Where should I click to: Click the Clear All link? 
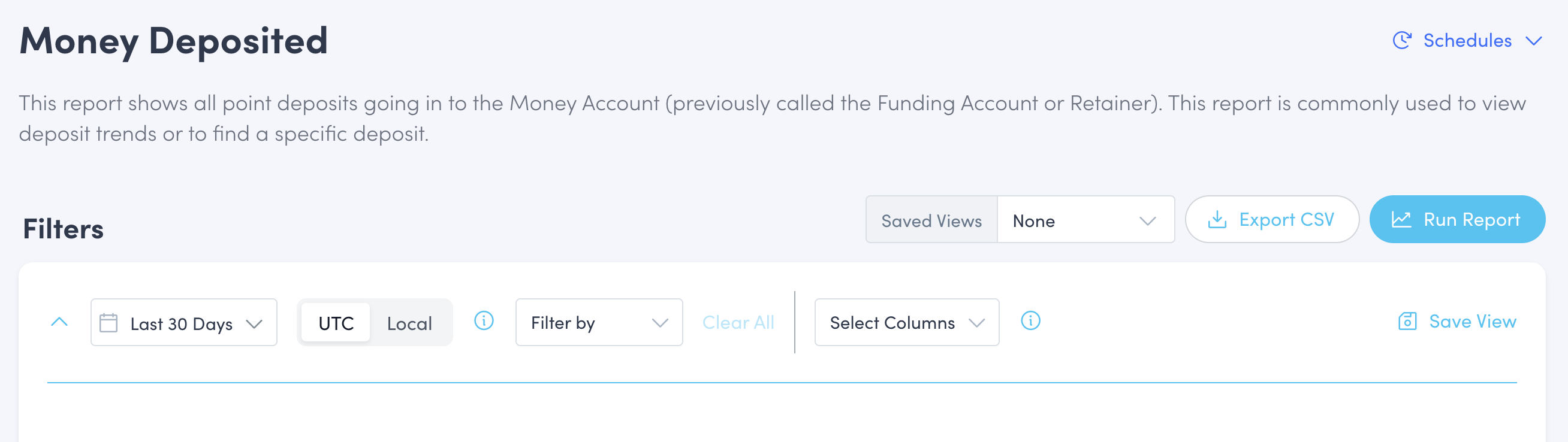pyautogui.click(x=738, y=323)
